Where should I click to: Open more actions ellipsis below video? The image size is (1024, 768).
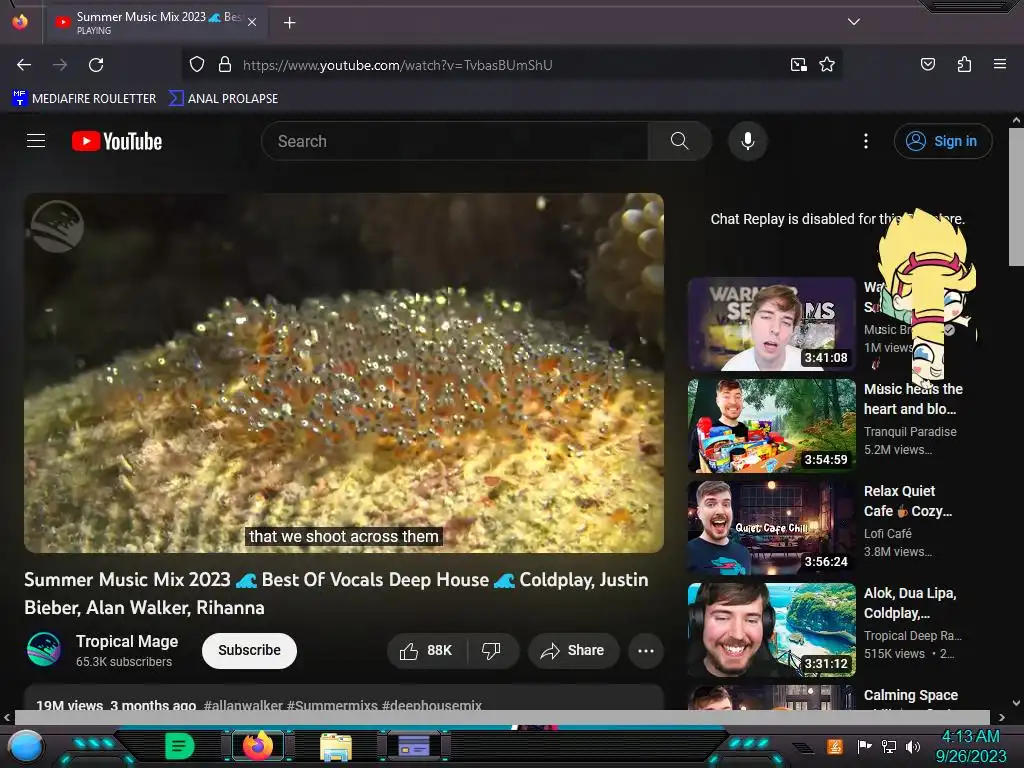click(x=646, y=650)
